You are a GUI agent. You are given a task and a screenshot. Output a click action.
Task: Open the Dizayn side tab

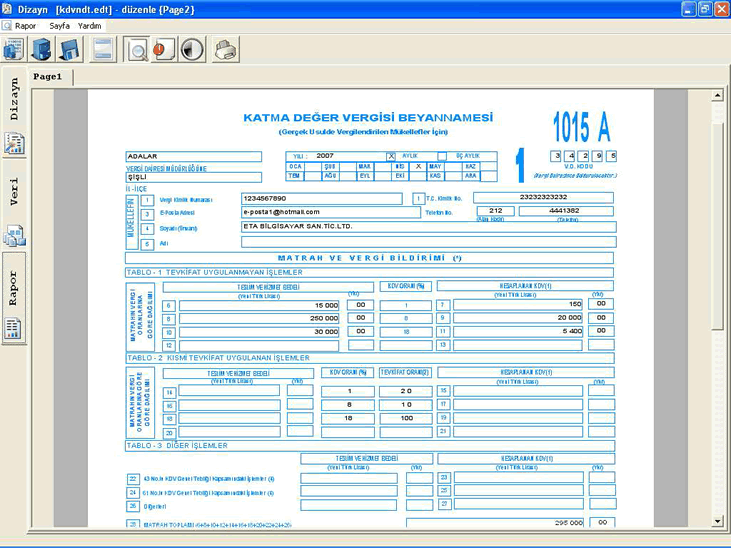click(14, 100)
